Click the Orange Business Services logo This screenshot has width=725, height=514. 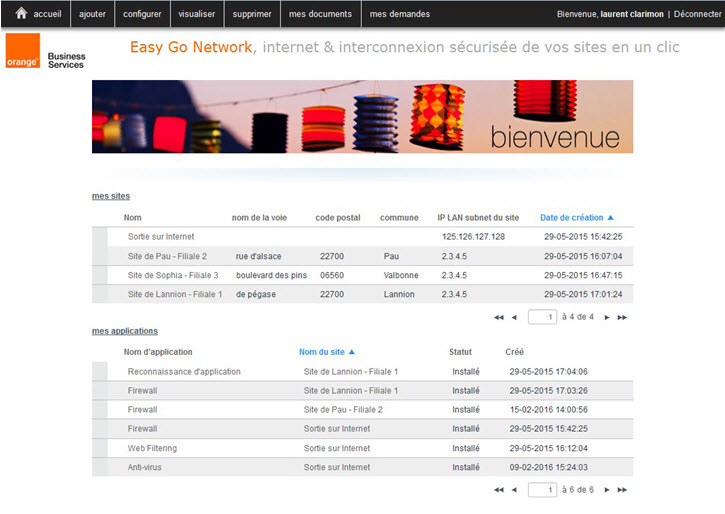pos(45,51)
